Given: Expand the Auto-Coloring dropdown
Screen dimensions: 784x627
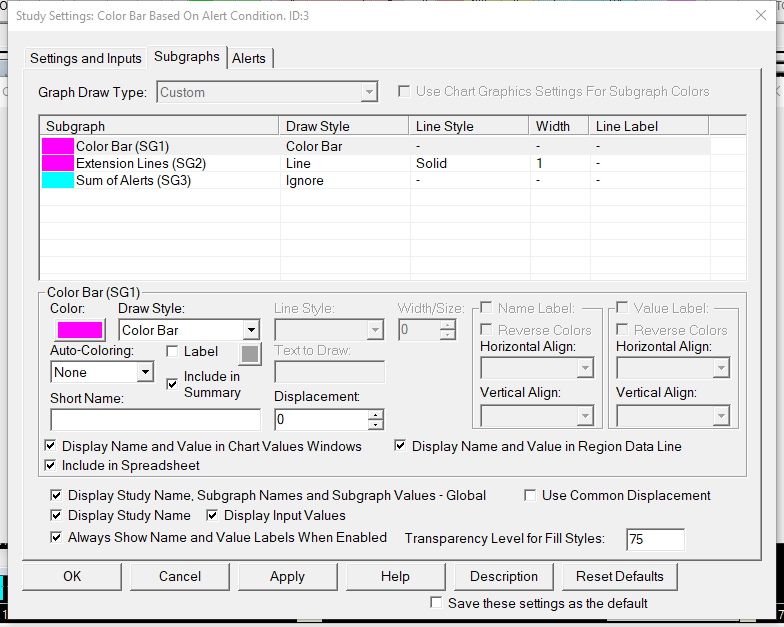Looking at the screenshot, I should click(145, 372).
